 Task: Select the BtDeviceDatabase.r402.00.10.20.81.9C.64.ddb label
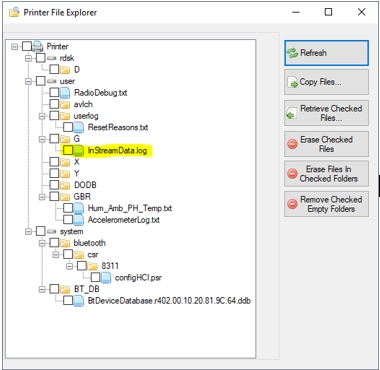[x=169, y=301]
